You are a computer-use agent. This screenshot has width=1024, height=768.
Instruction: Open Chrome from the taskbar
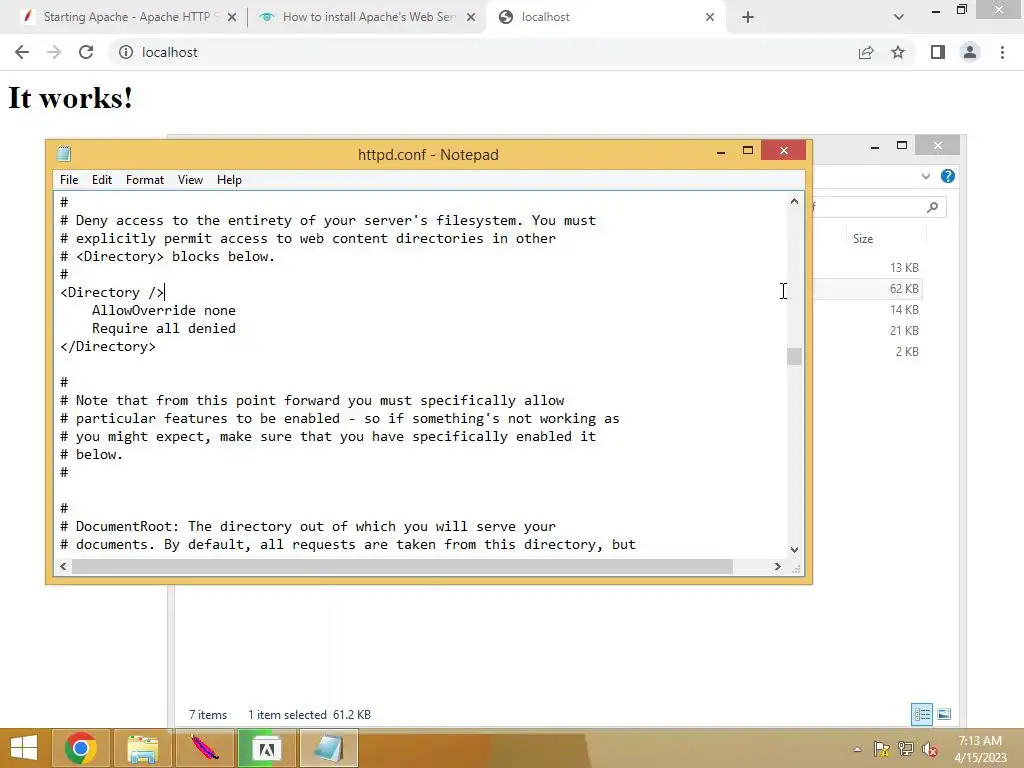pos(81,748)
